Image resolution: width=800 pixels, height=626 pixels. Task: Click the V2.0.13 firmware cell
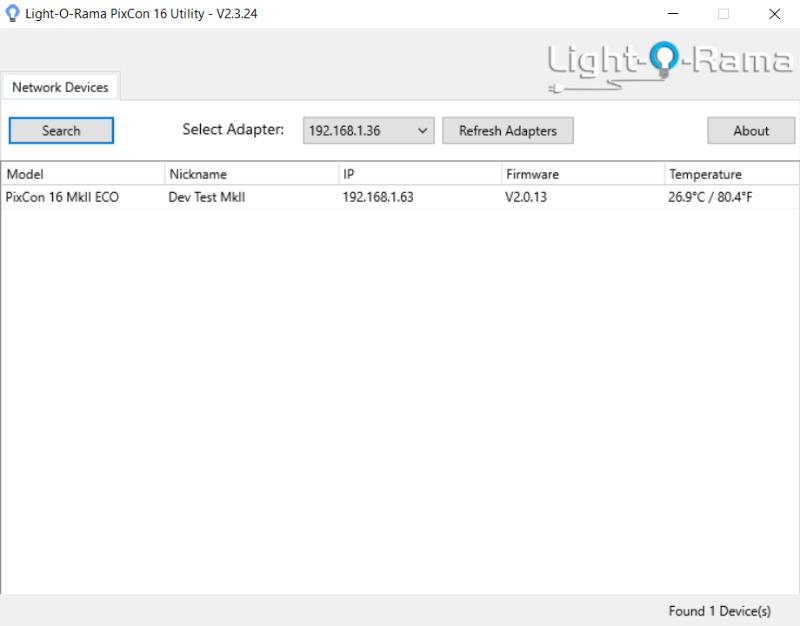point(526,197)
